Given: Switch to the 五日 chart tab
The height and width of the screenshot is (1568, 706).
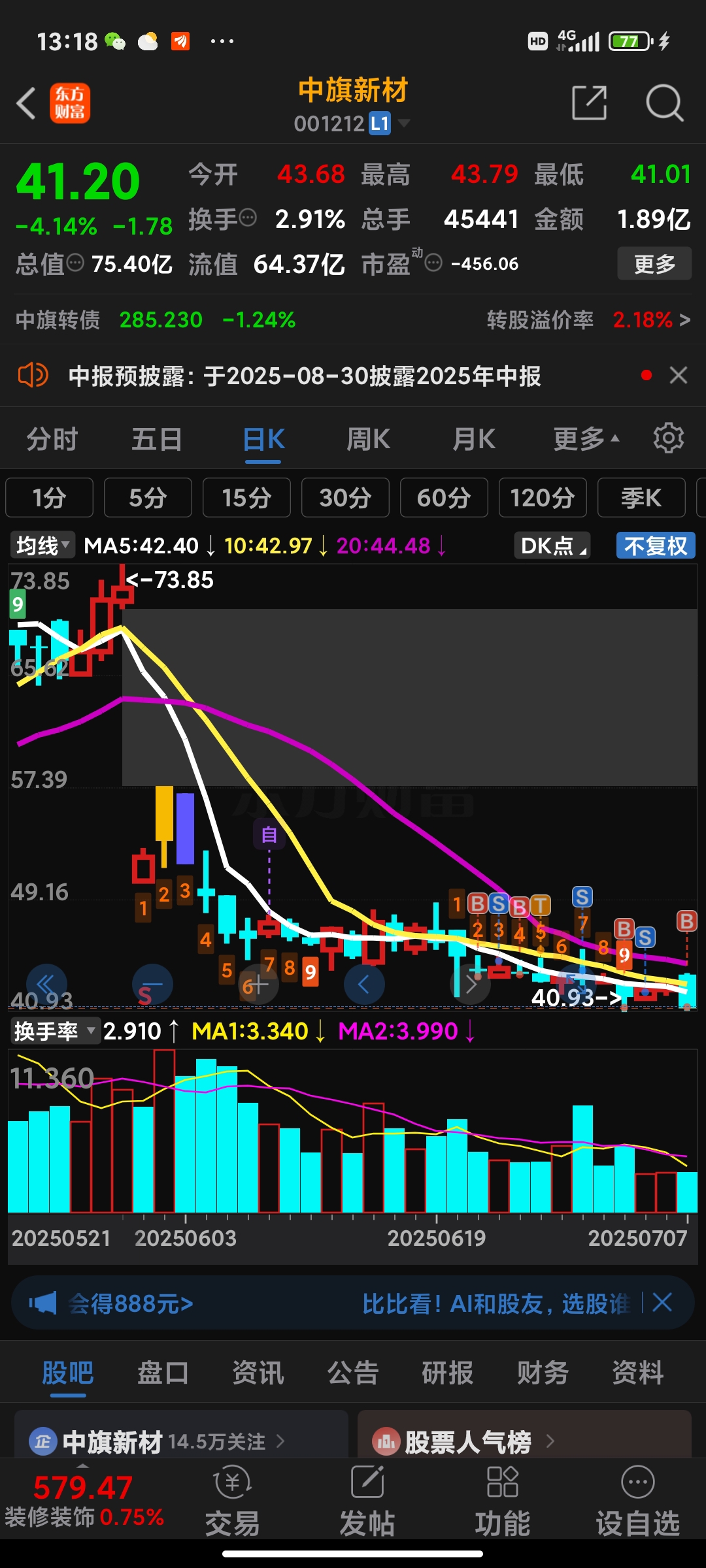Looking at the screenshot, I should click(157, 438).
